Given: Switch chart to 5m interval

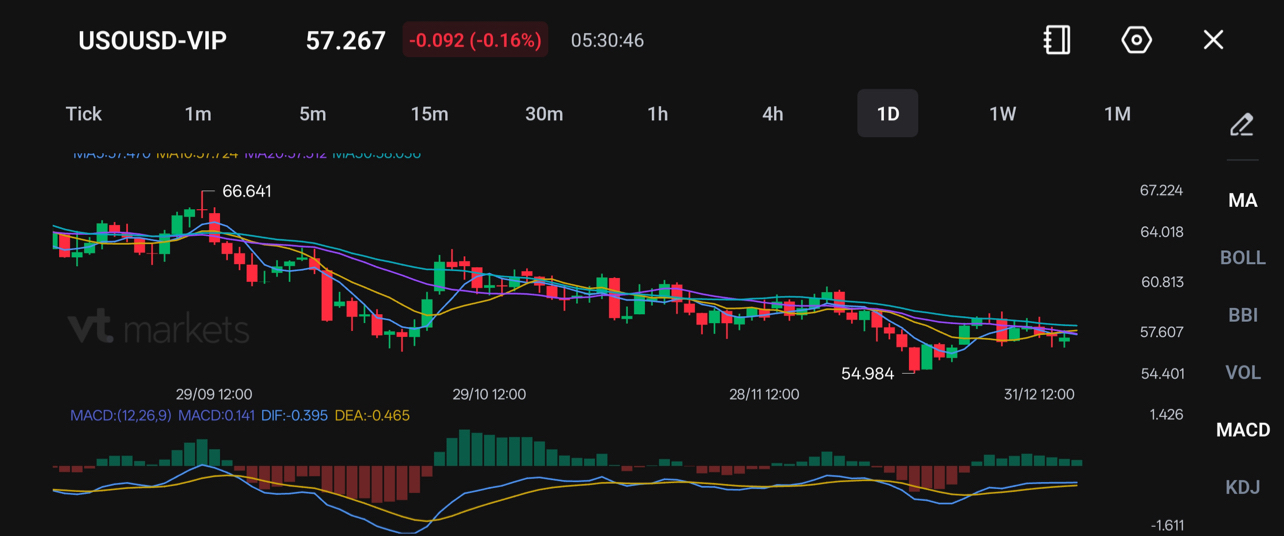Looking at the screenshot, I should (313, 114).
